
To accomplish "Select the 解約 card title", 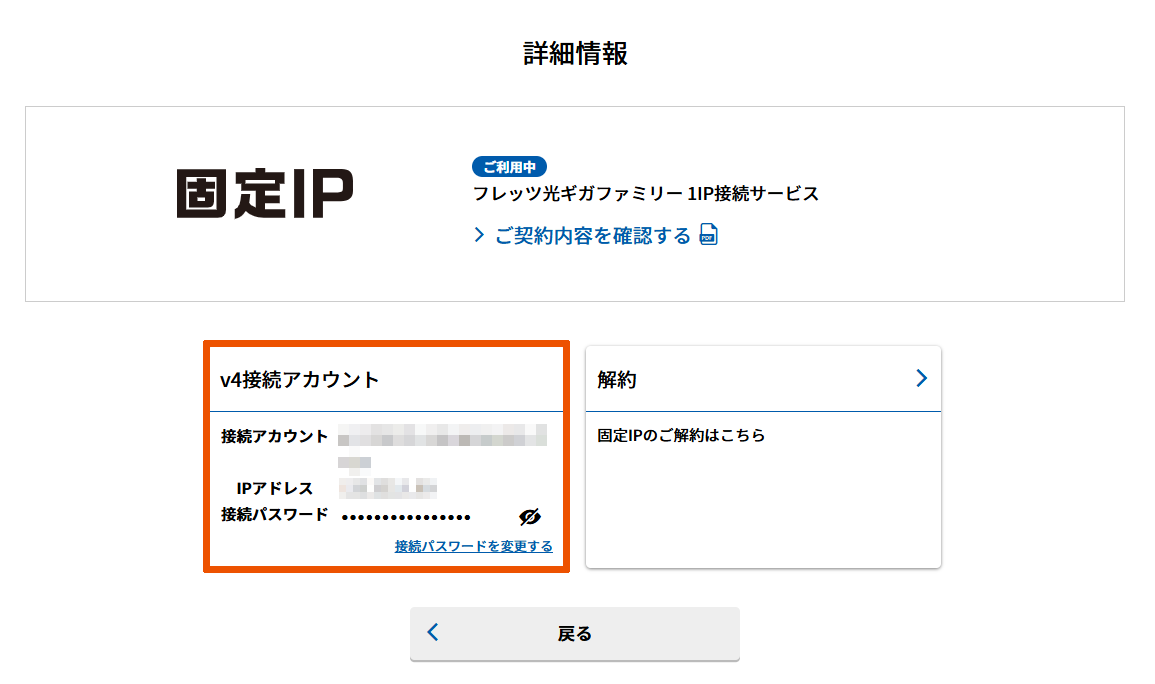I will [617, 380].
